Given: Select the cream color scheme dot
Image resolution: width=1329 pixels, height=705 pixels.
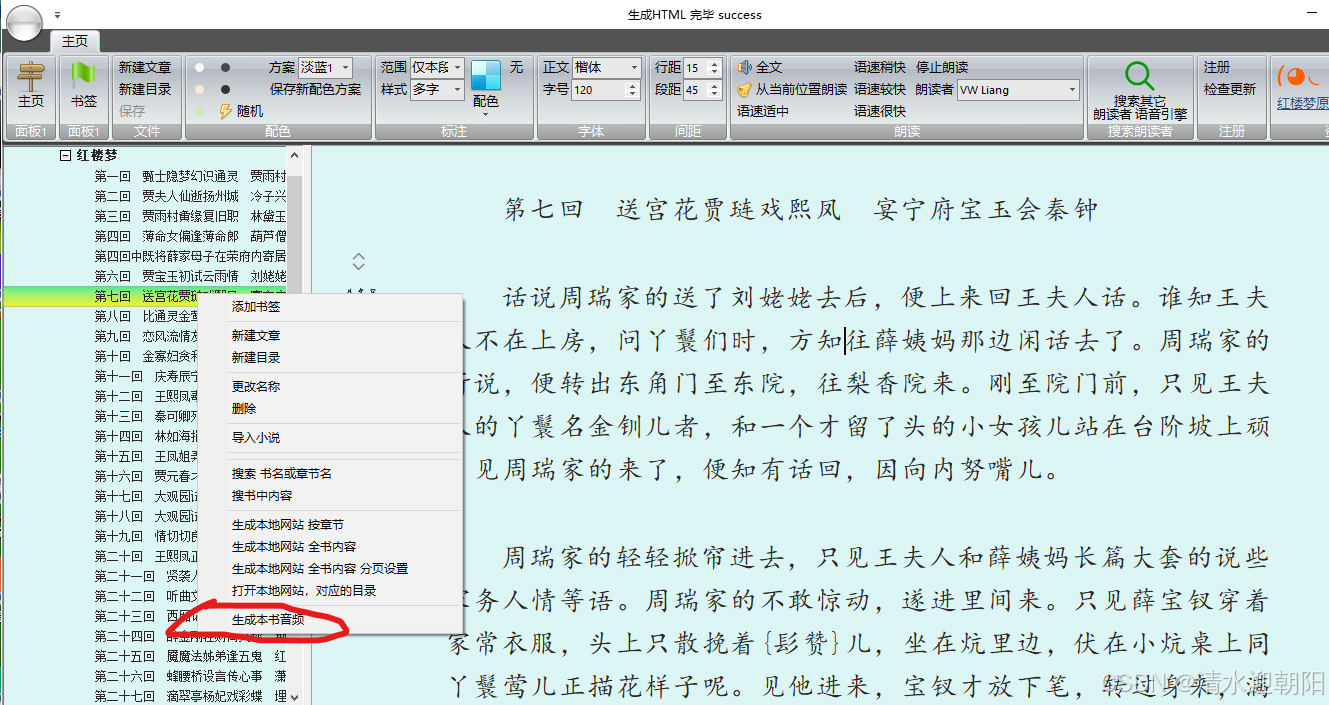Looking at the screenshot, I should click(x=200, y=89).
